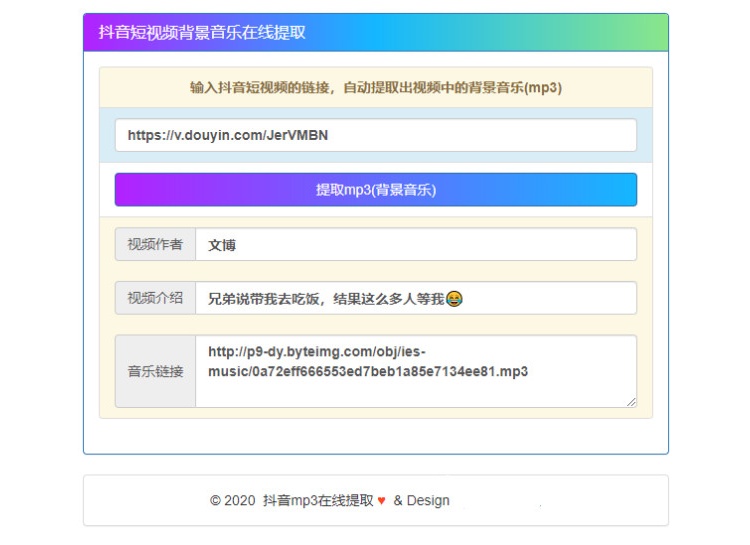Click the byteimg.com mp3 URL first line

coord(317,352)
